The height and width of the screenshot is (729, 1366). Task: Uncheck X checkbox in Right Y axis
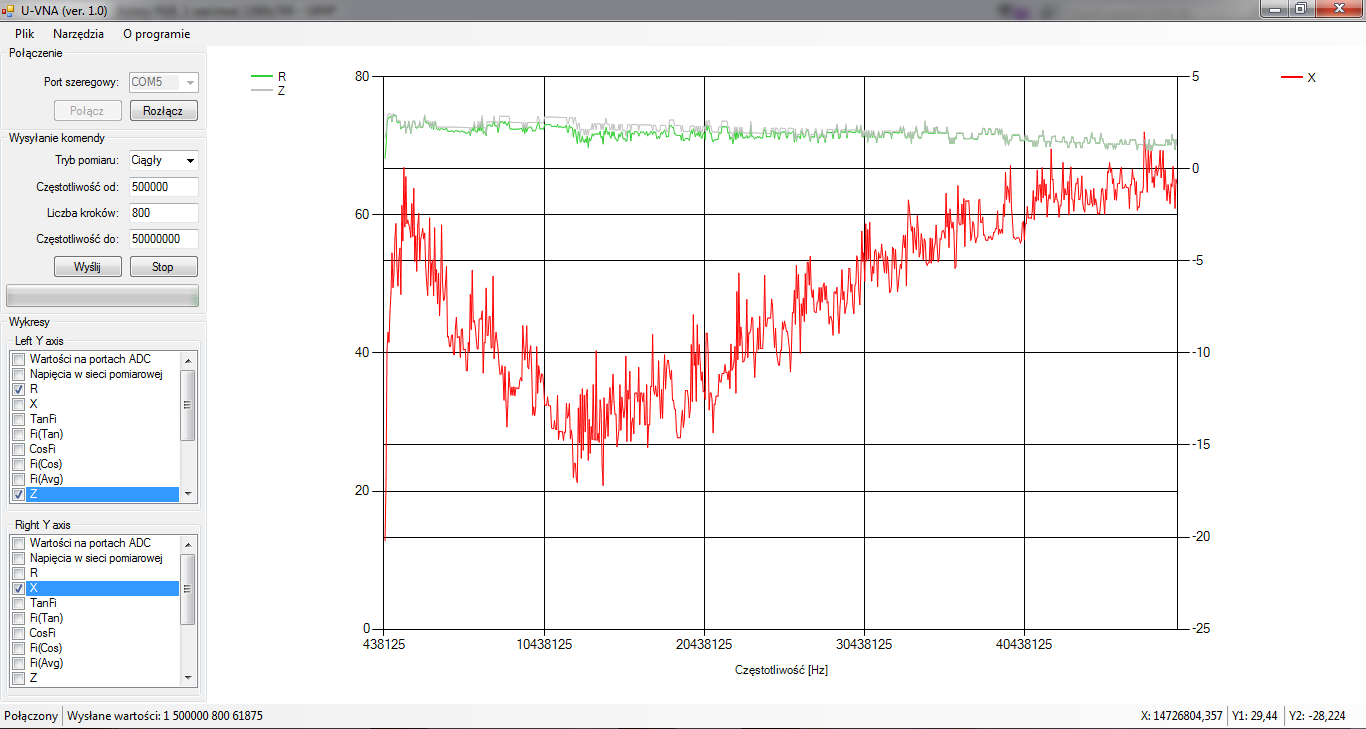pos(18,588)
